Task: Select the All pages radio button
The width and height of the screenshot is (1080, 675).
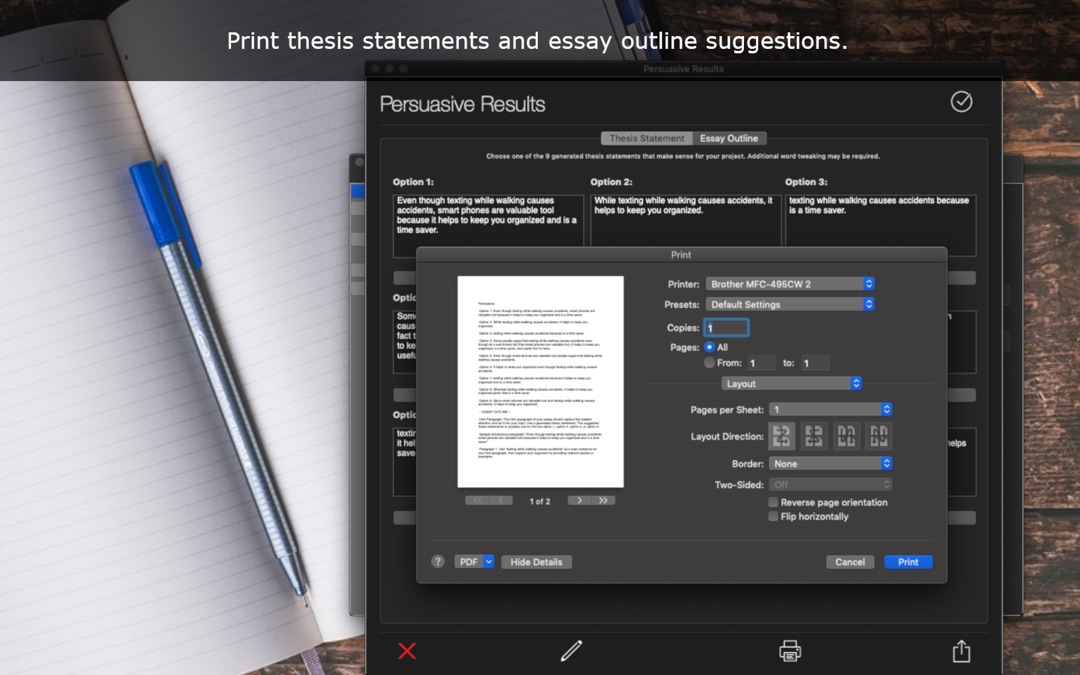Action: (709, 347)
